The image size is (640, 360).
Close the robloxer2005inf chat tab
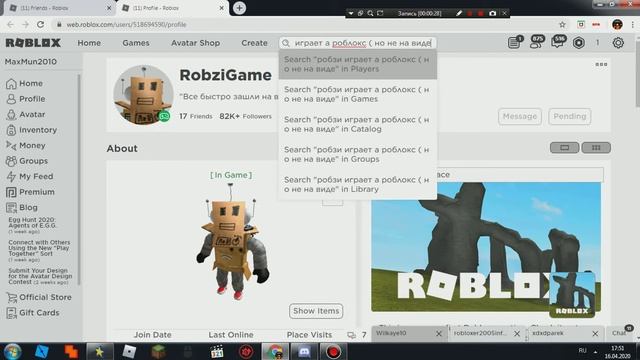click(x=517, y=334)
